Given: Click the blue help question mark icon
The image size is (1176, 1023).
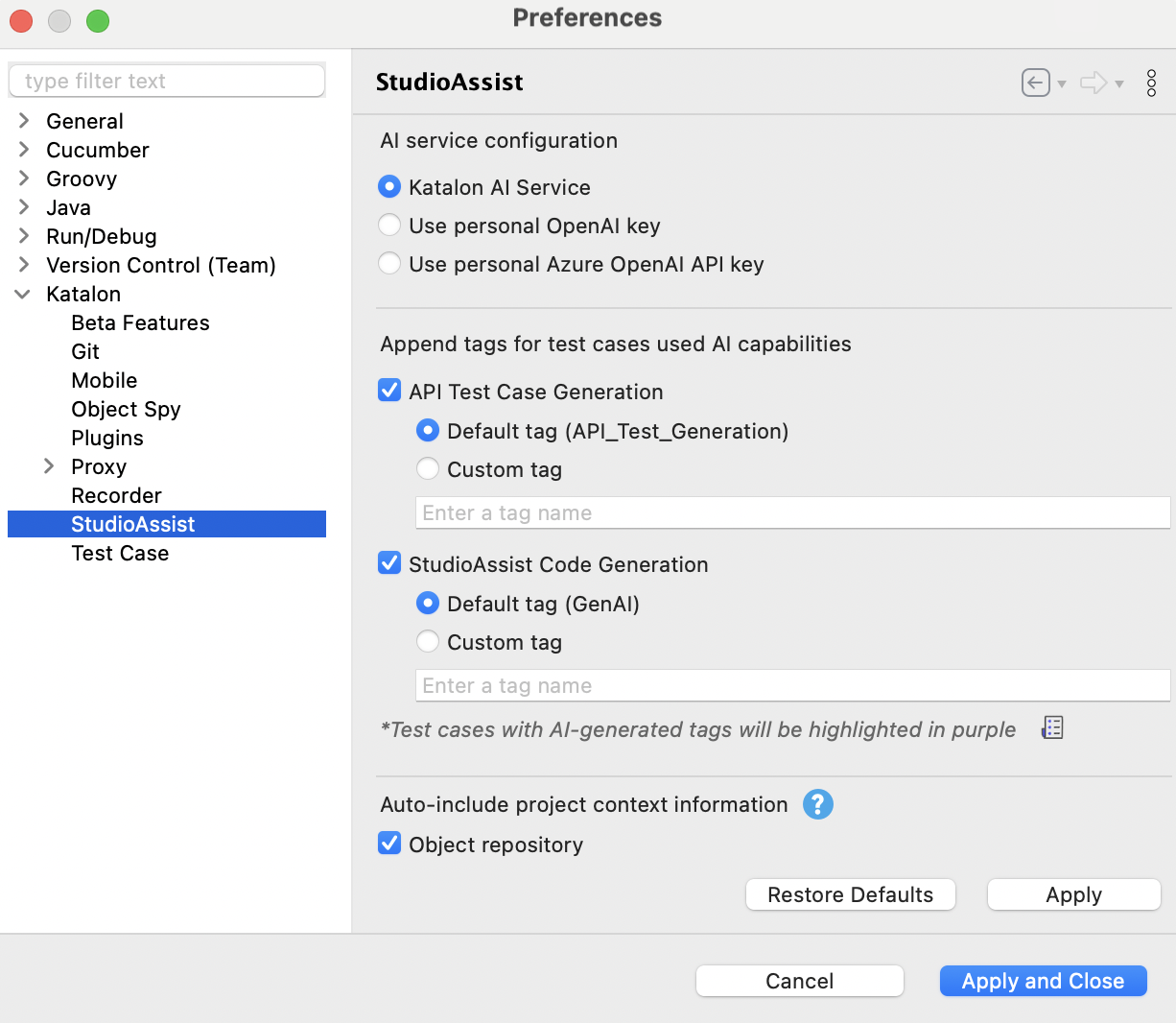Looking at the screenshot, I should [818, 804].
